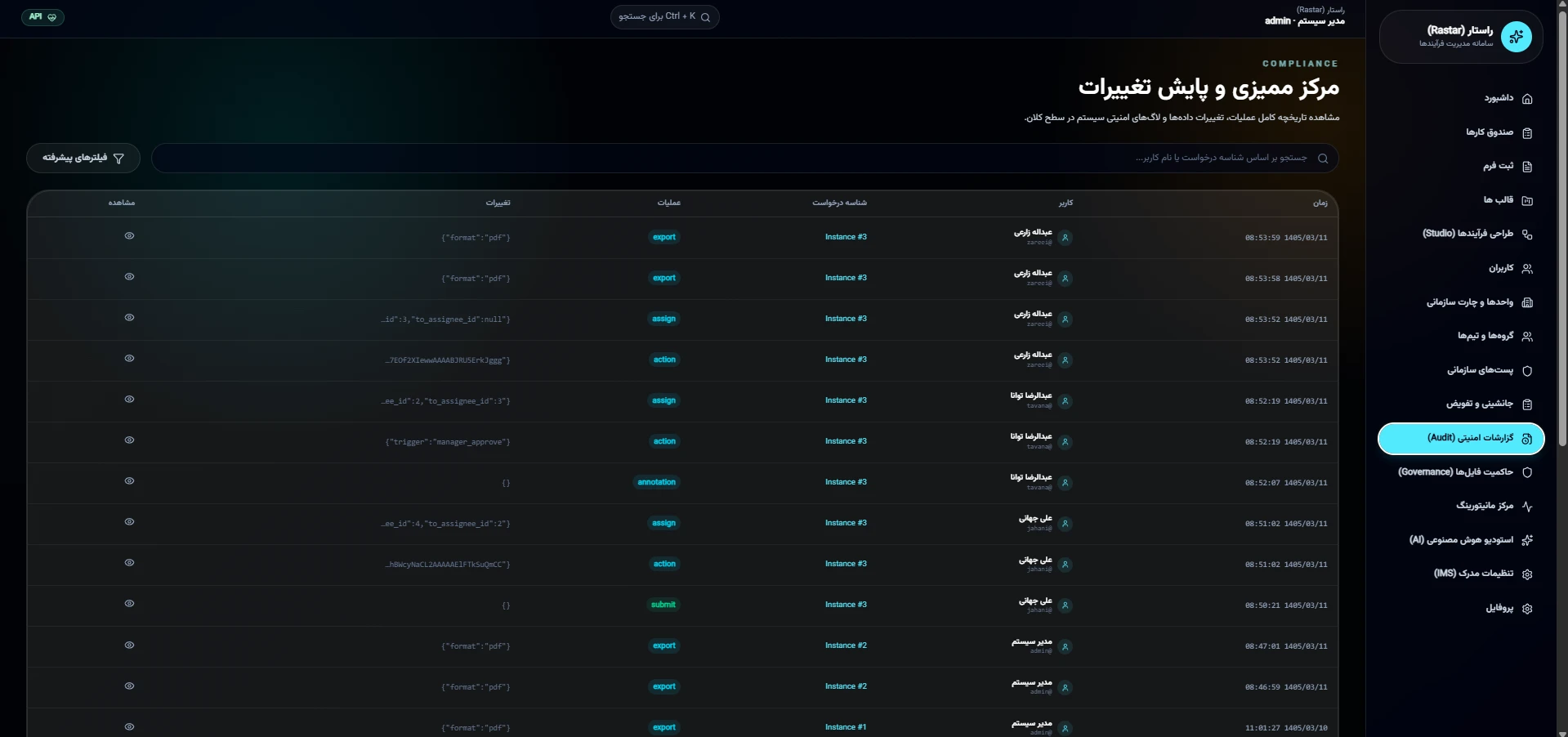1568x737 pixels.
Task: Open Instance #2 link in 08:47:01 row
Action: pos(846,645)
